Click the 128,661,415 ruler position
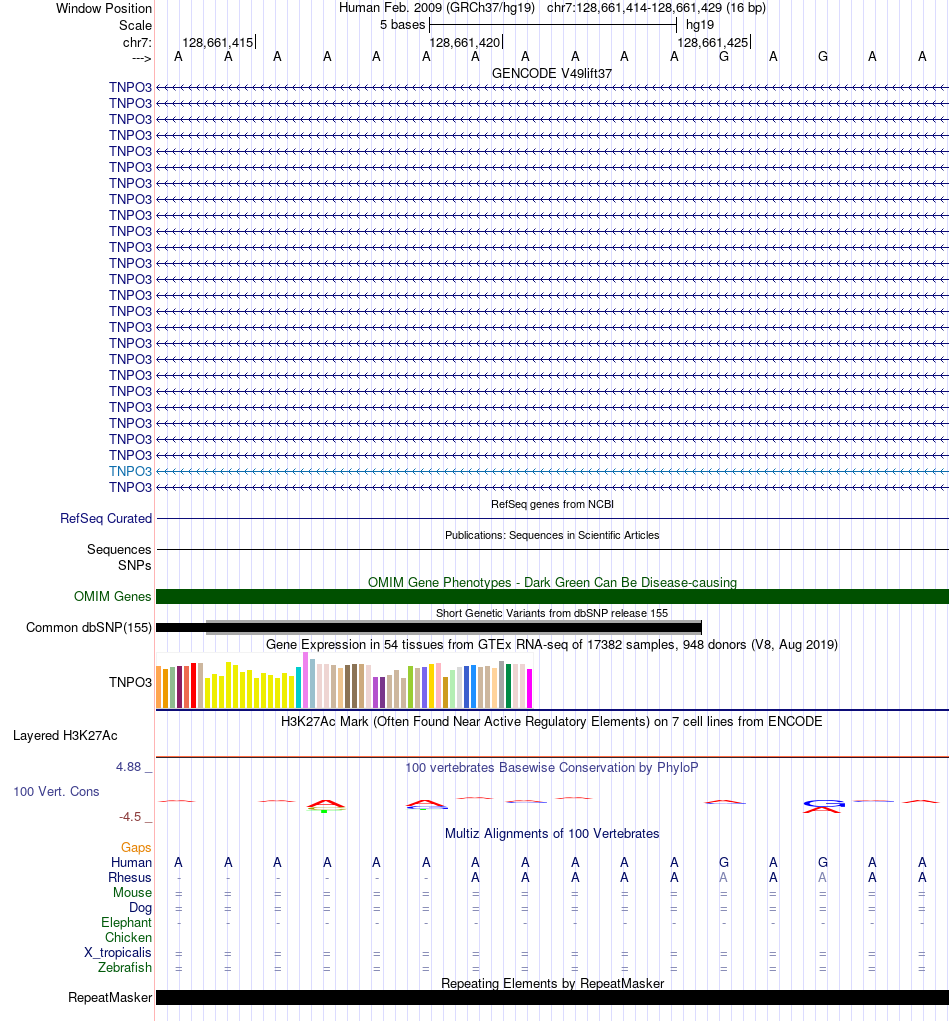Viewport: 950px width, 1021px height. pyautogui.click(x=217, y=42)
